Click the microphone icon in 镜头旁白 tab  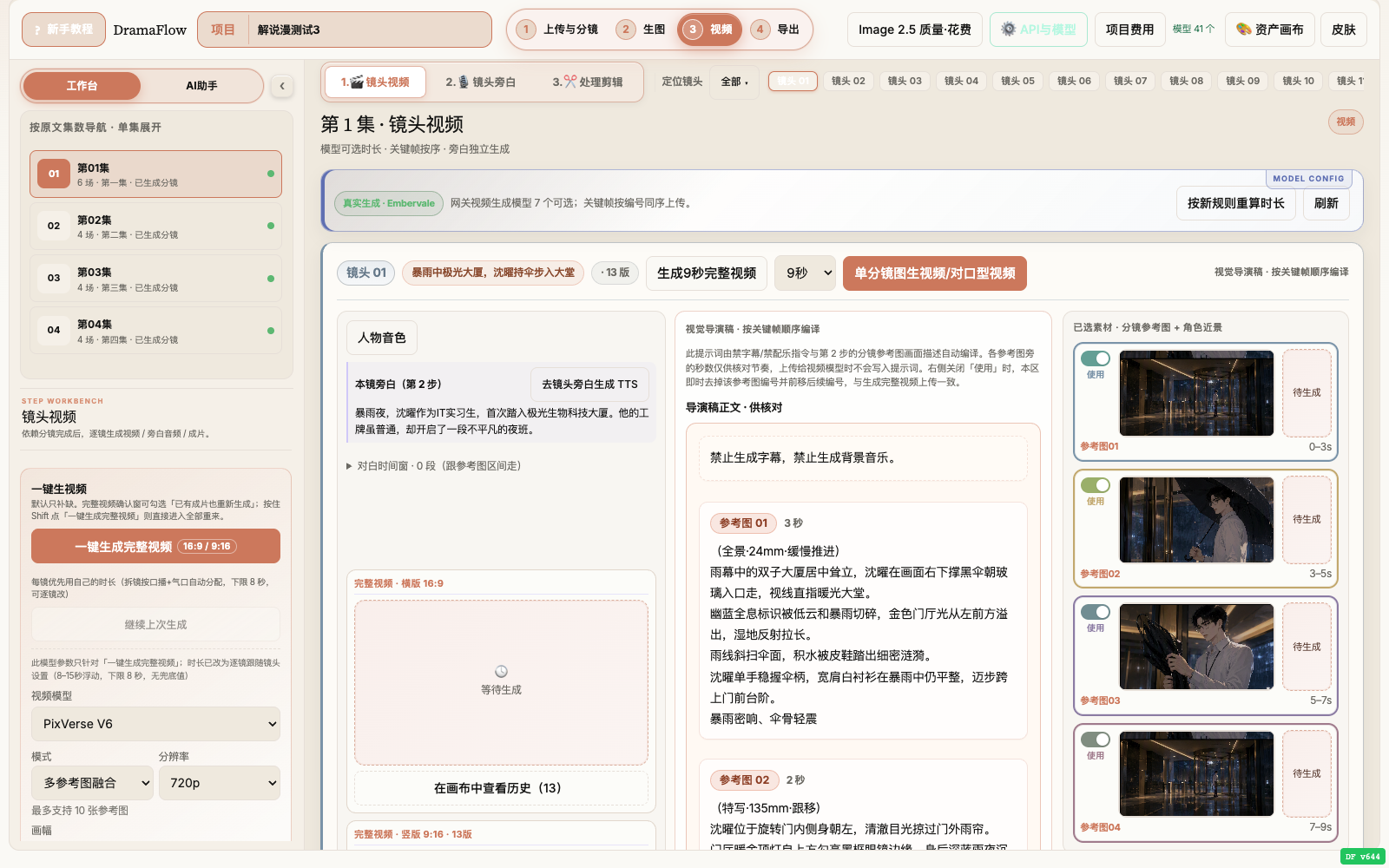click(x=464, y=82)
